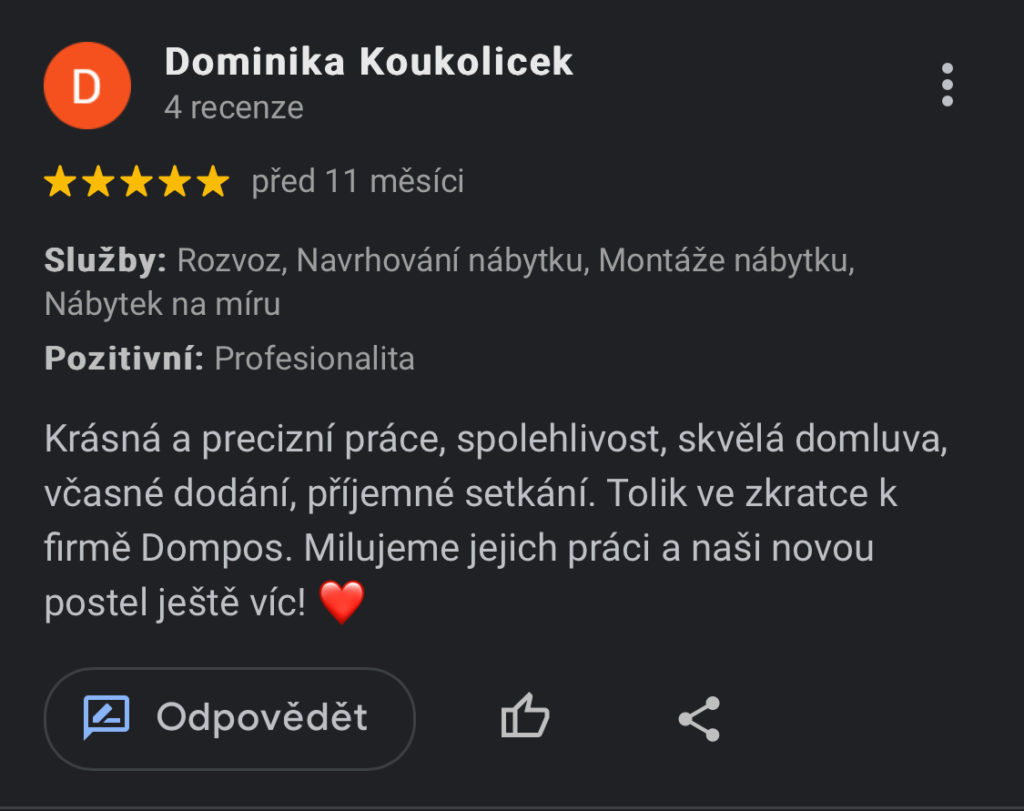1024x811 pixels.
Task: Click the Služby label
Action: (x=105, y=261)
